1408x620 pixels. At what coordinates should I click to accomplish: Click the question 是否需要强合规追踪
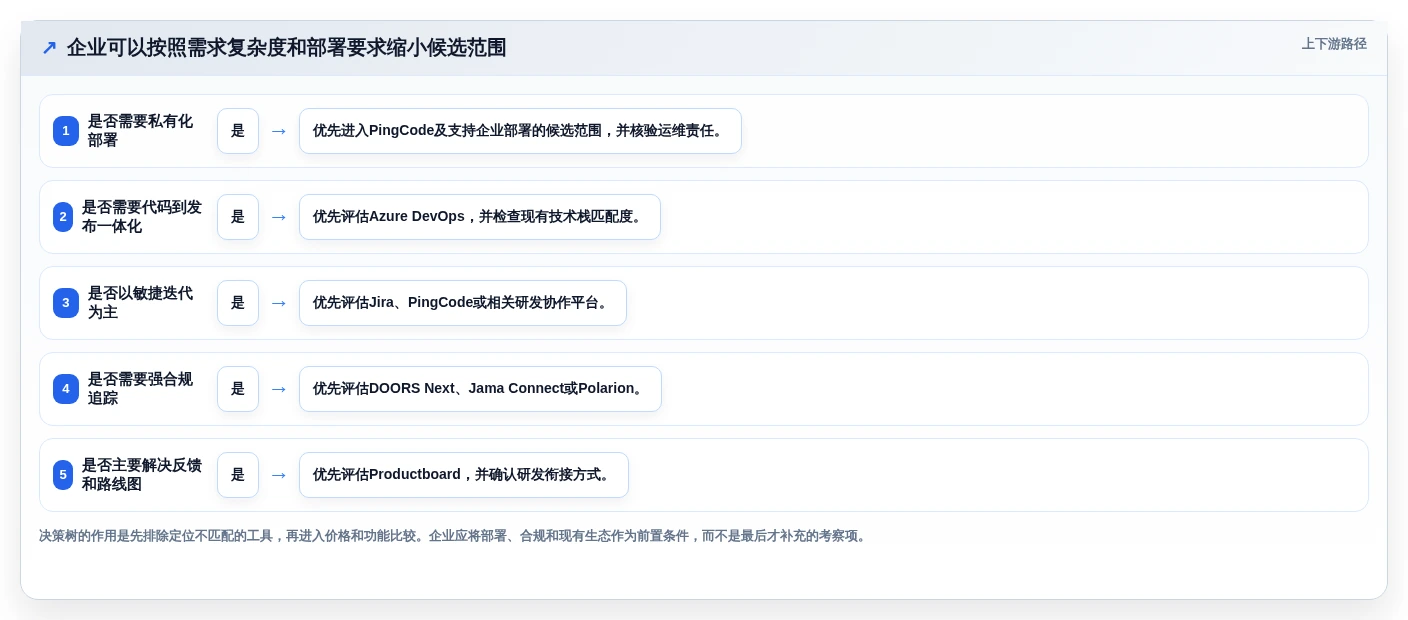pyautogui.click(x=140, y=389)
